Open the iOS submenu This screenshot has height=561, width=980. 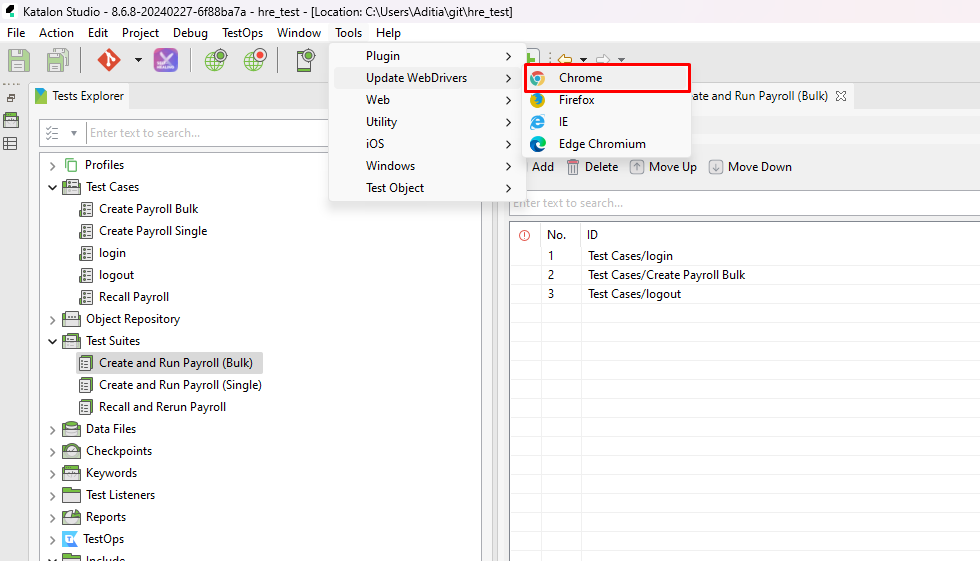point(426,144)
